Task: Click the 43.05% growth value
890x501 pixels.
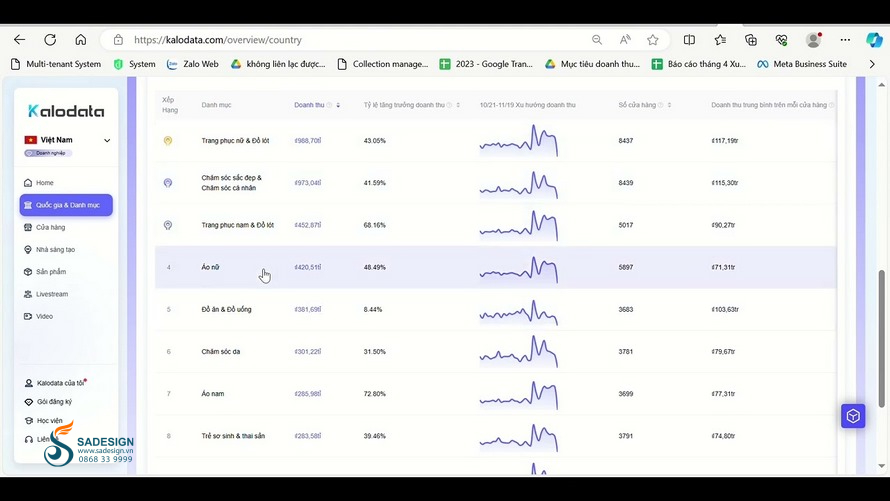Action: pyautogui.click(x=375, y=141)
